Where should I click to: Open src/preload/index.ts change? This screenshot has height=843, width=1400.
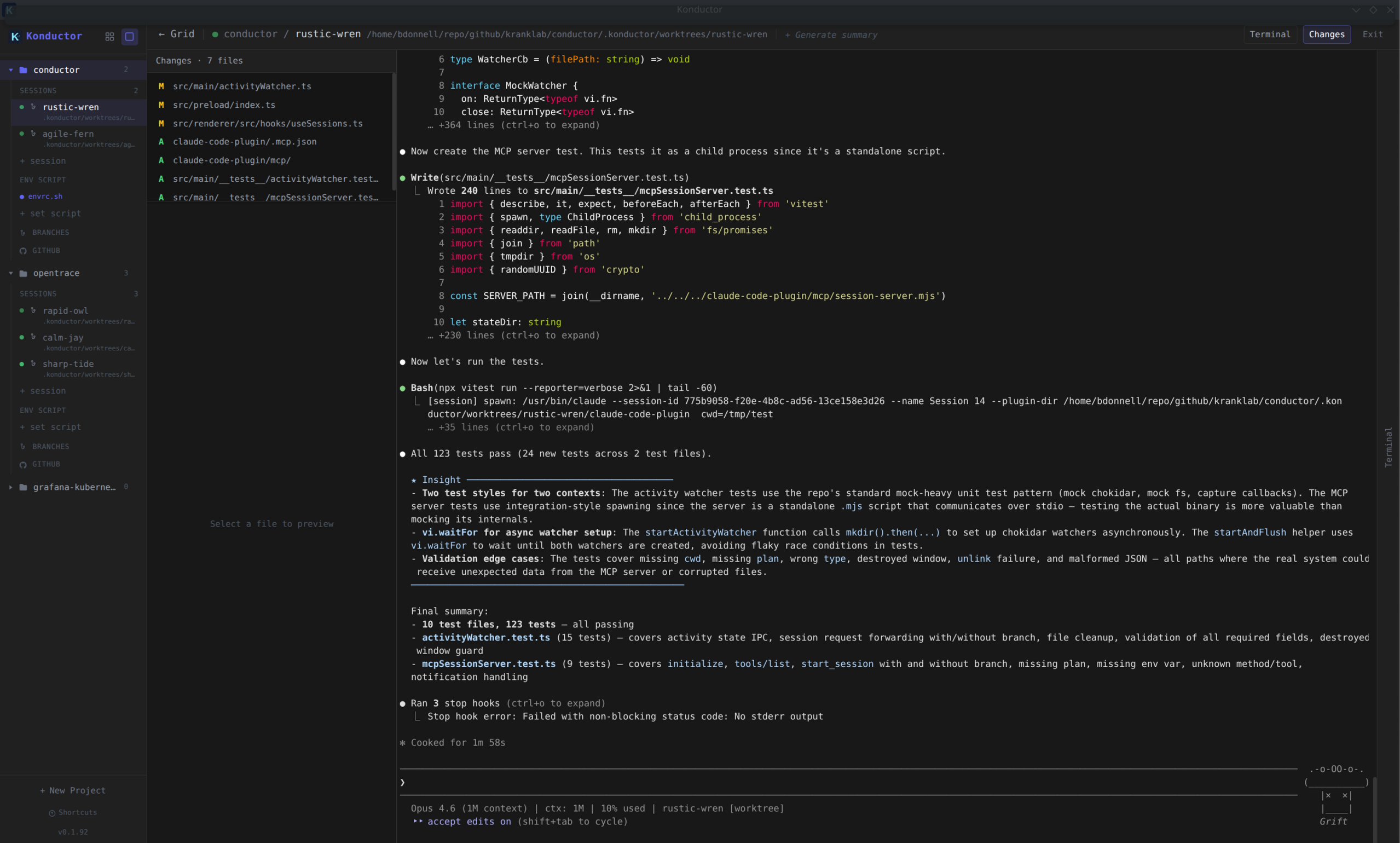coord(270,105)
